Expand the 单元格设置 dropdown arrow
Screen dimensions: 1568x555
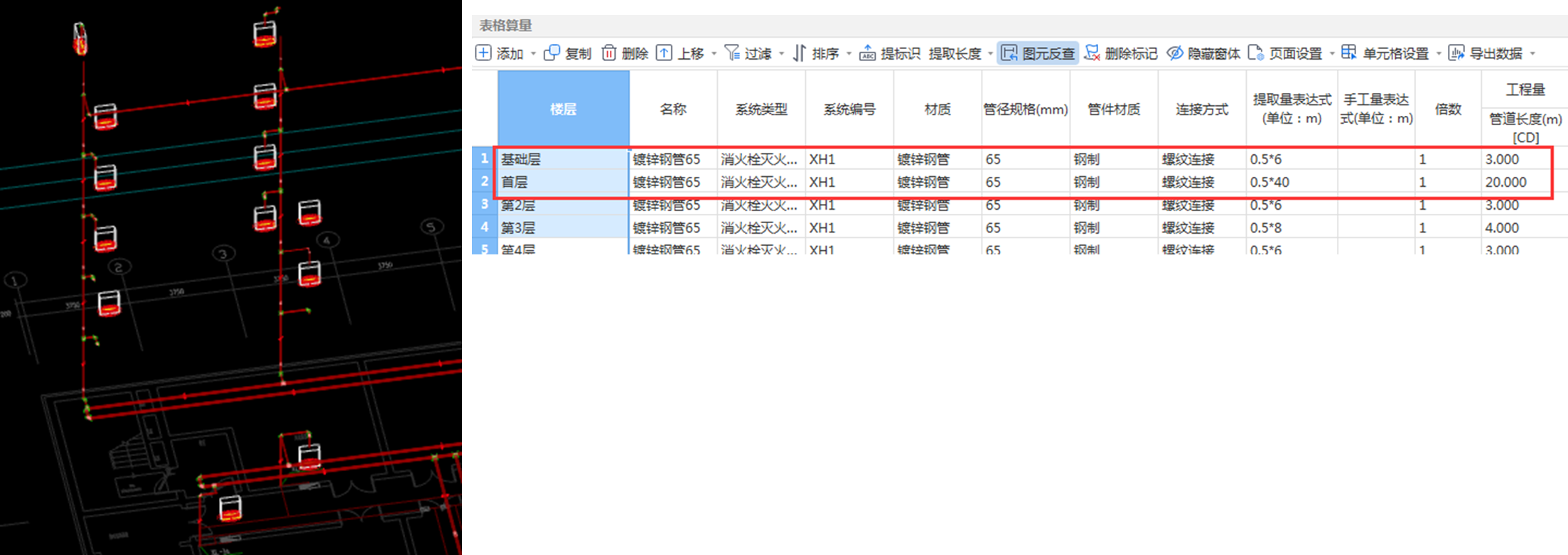click(x=1439, y=54)
